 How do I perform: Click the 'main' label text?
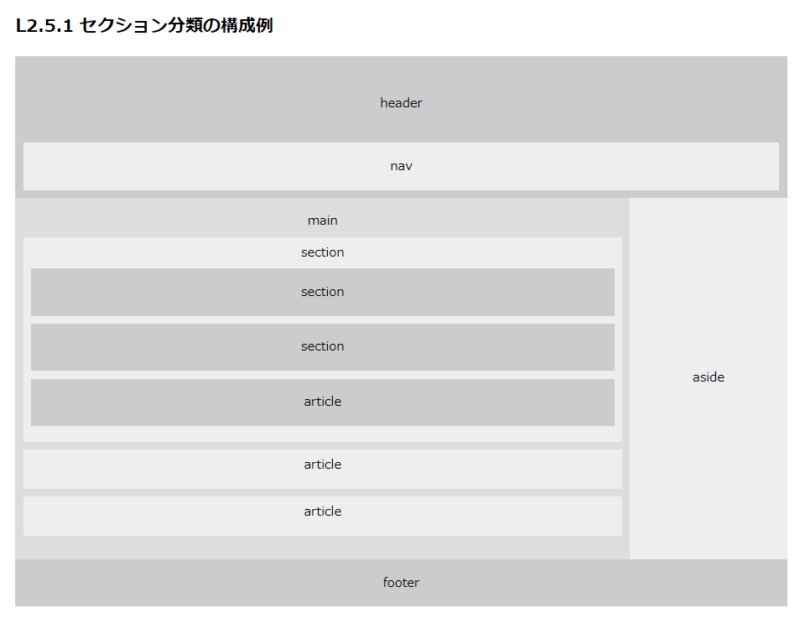pyautogui.click(x=322, y=220)
